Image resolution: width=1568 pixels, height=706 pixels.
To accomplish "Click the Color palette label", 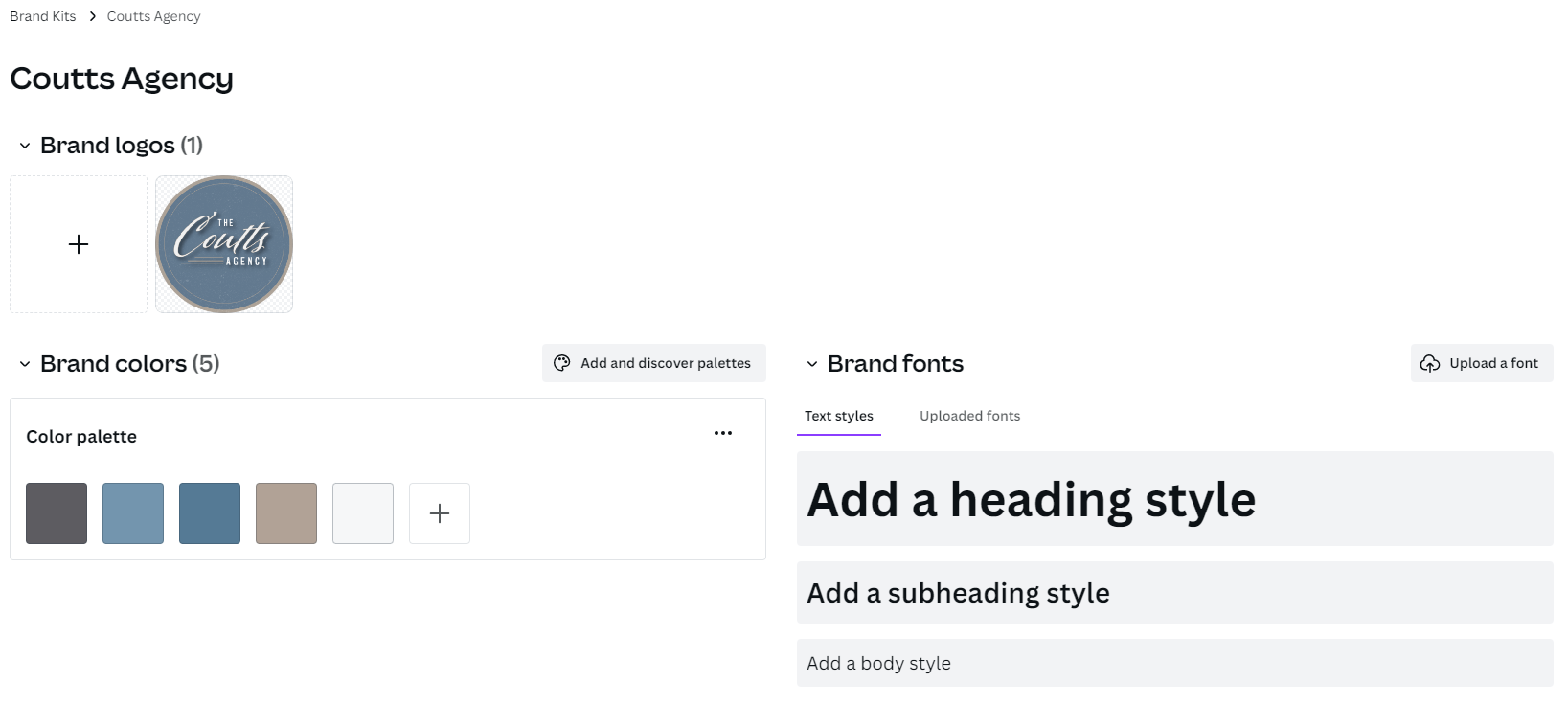I will pyautogui.click(x=81, y=437).
